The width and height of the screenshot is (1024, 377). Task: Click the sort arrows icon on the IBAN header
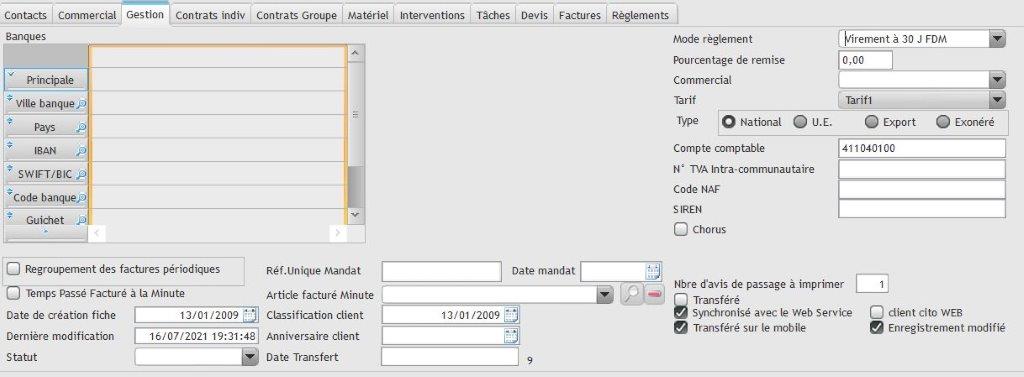[x=10, y=145]
